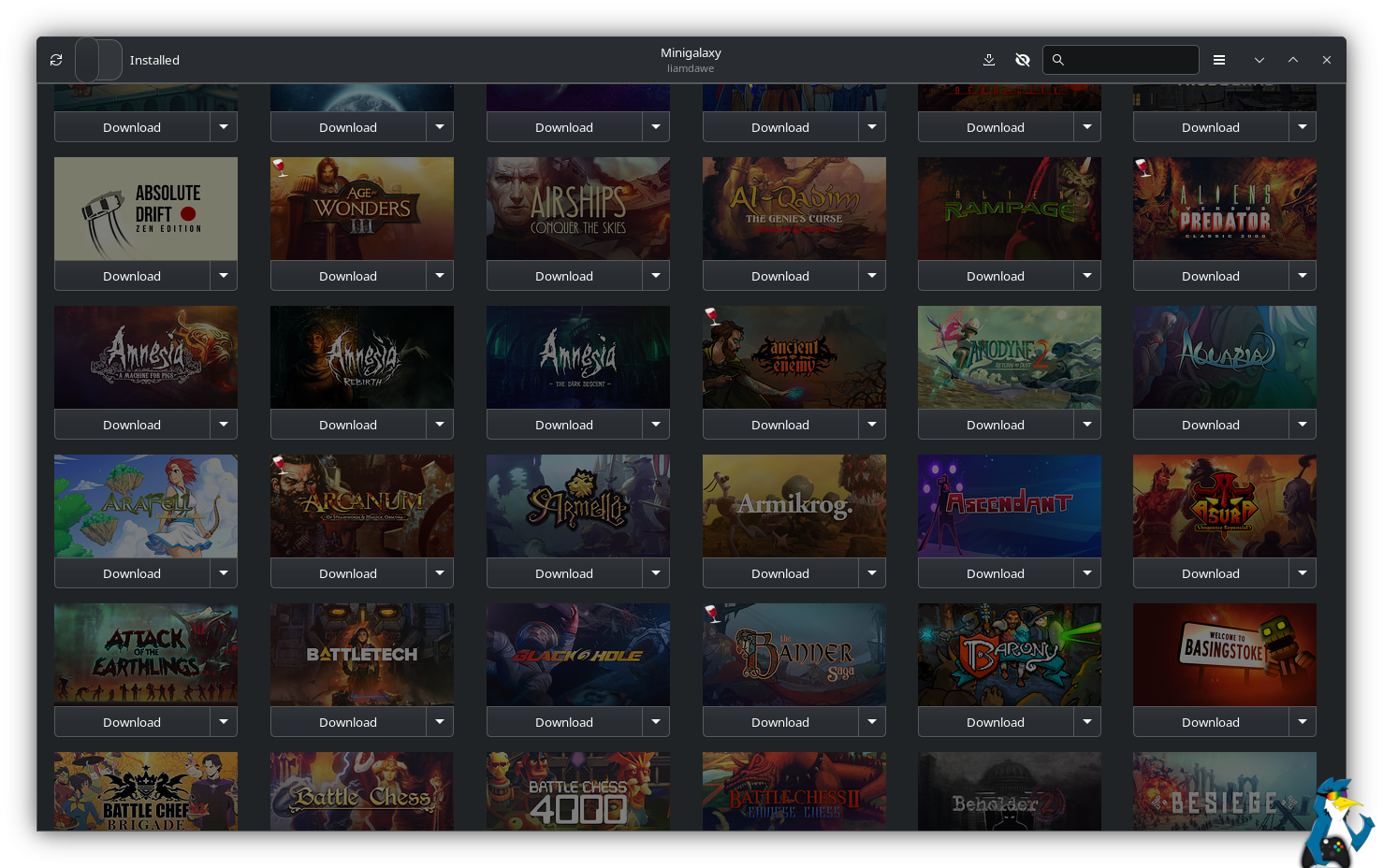Click wine icon on Aliens versus Predator
Screen dimensions: 1383x868
click(x=1142, y=167)
